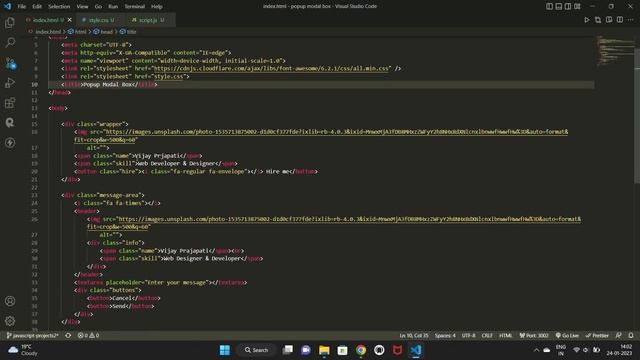Open the taskbar Search box
Viewport: 640px width, 360px height.
(x=257, y=350)
